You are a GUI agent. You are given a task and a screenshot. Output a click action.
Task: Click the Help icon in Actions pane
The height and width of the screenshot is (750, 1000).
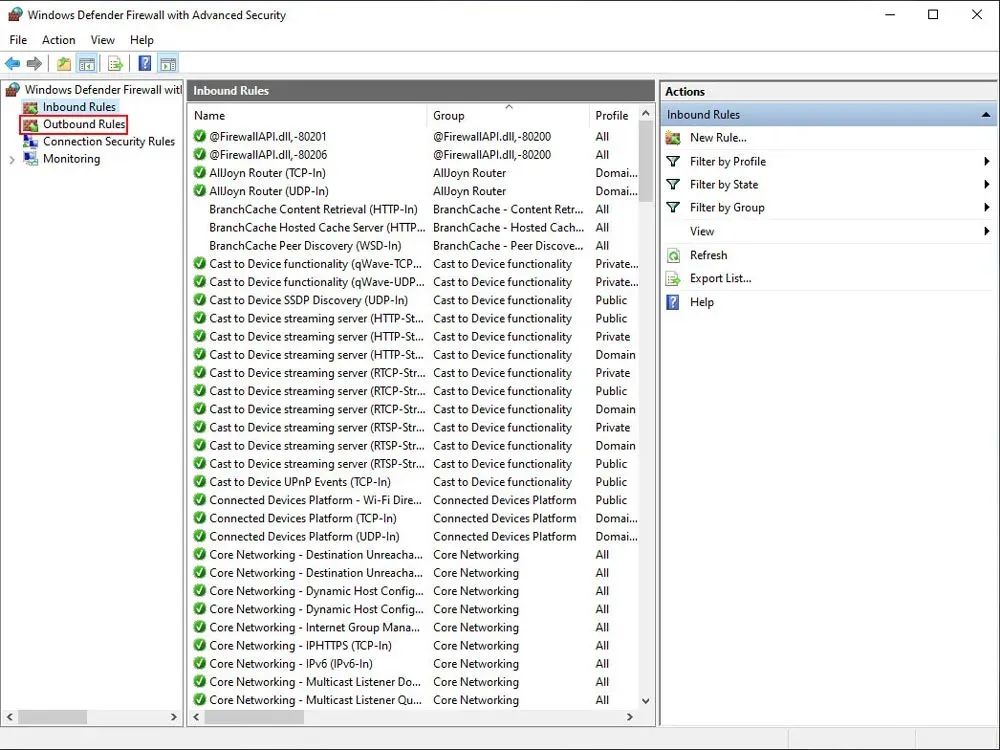point(673,302)
